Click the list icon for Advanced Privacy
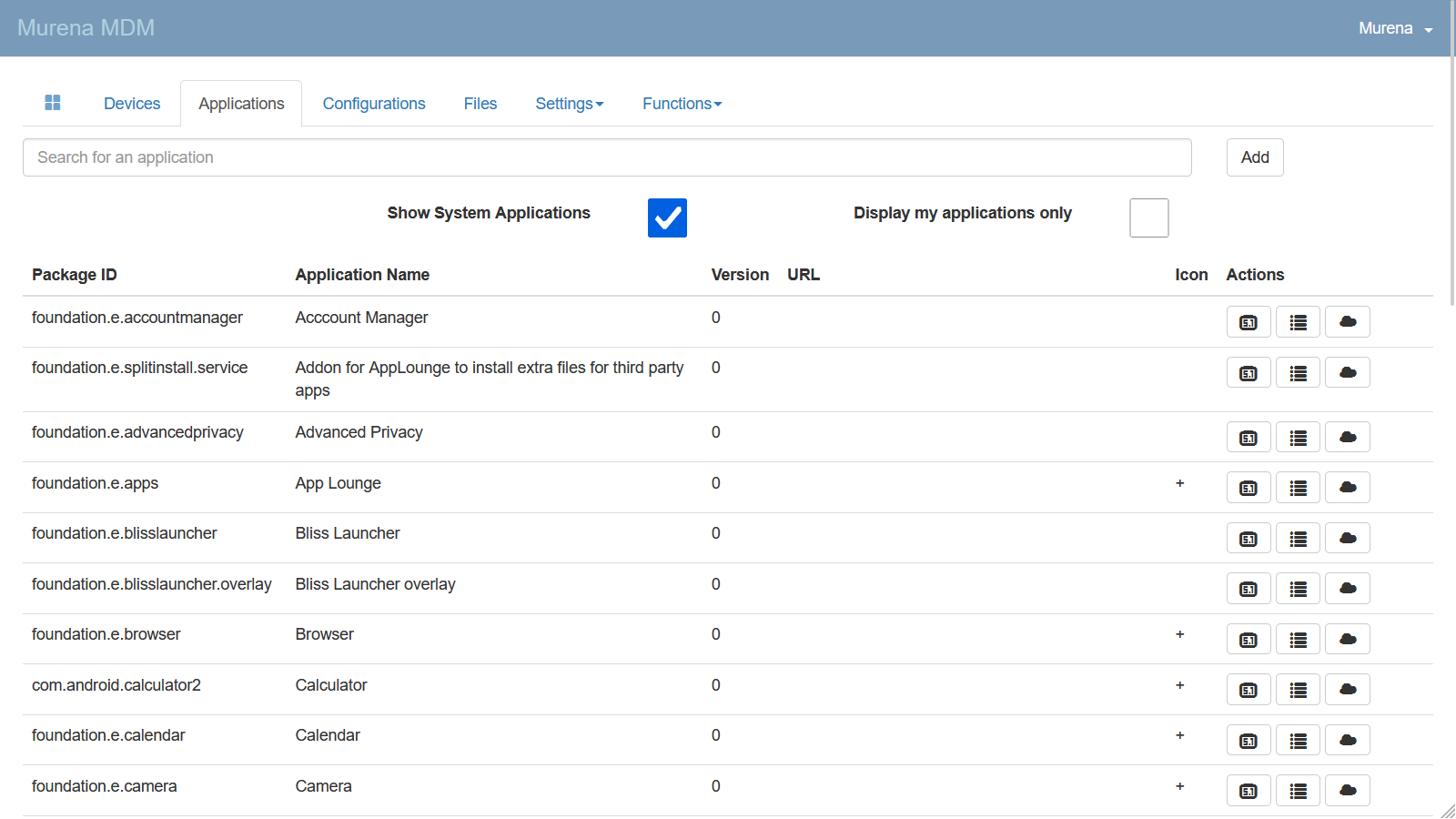Screen dimensions: 1456x819 1298,438
